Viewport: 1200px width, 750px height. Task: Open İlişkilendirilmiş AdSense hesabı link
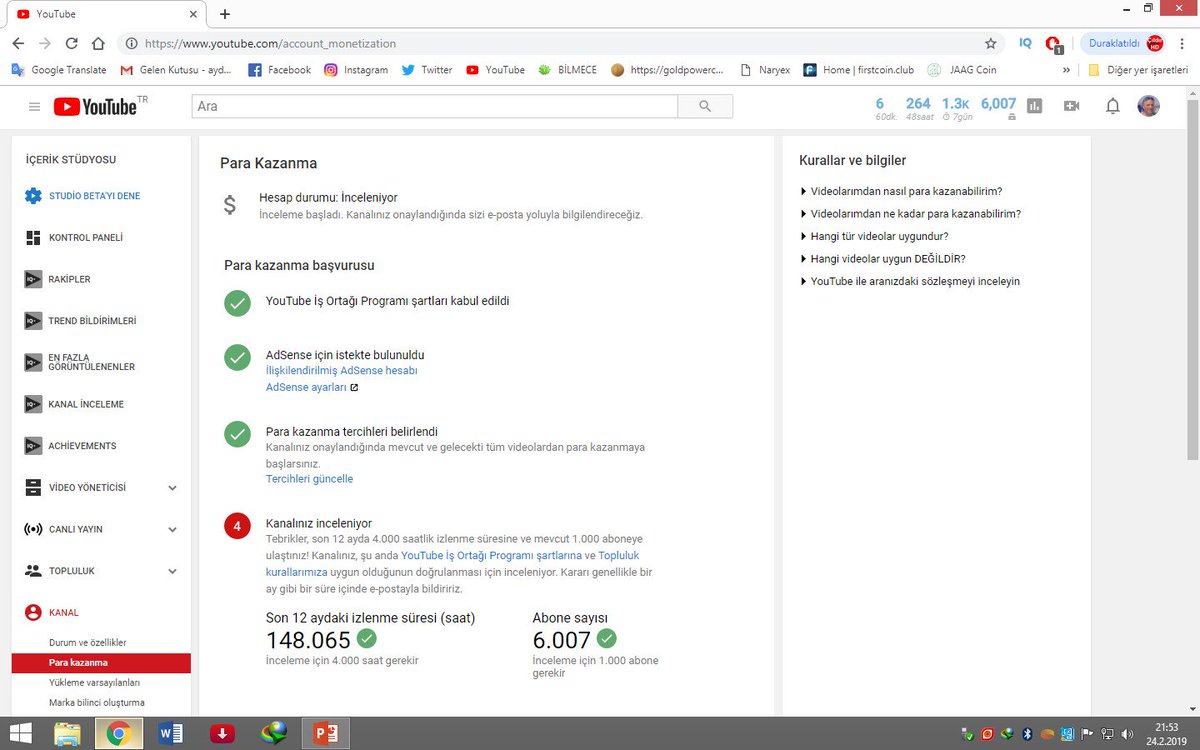[341, 370]
